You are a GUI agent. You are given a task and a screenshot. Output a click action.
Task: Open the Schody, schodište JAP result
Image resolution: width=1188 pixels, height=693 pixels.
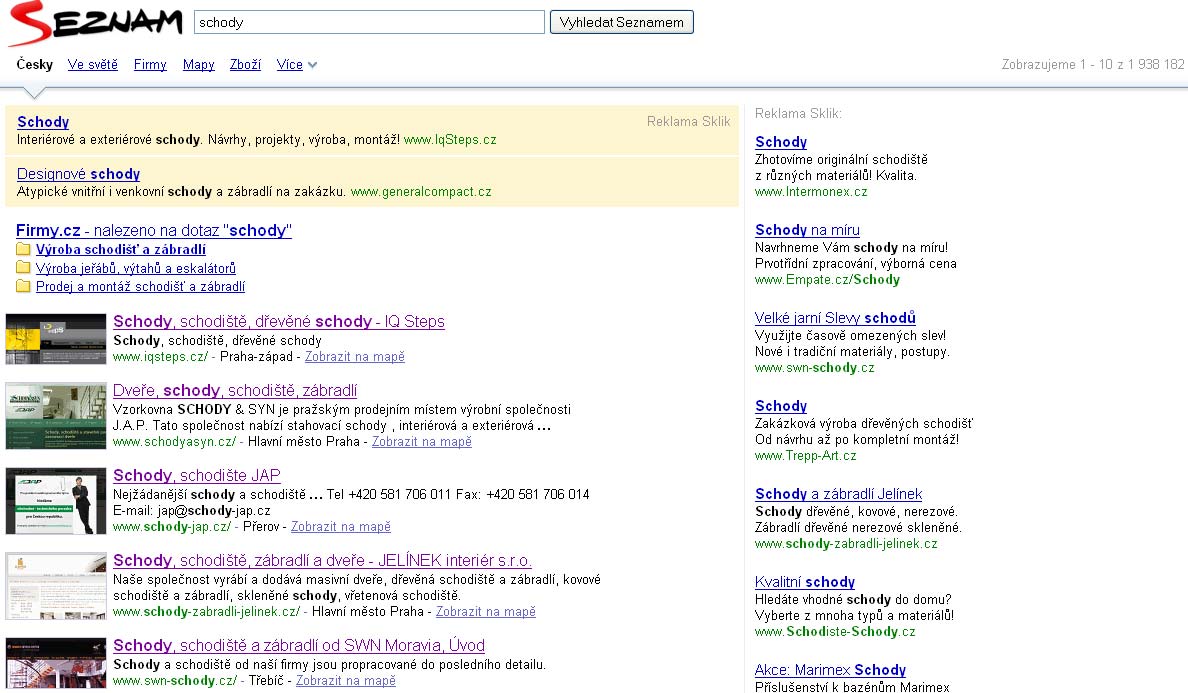(x=197, y=476)
